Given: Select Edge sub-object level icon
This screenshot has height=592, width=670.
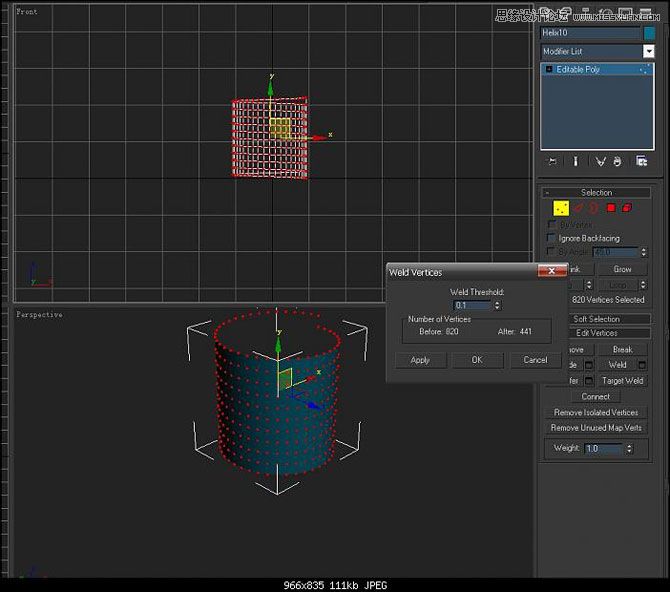Looking at the screenshot, I should 578,208.
